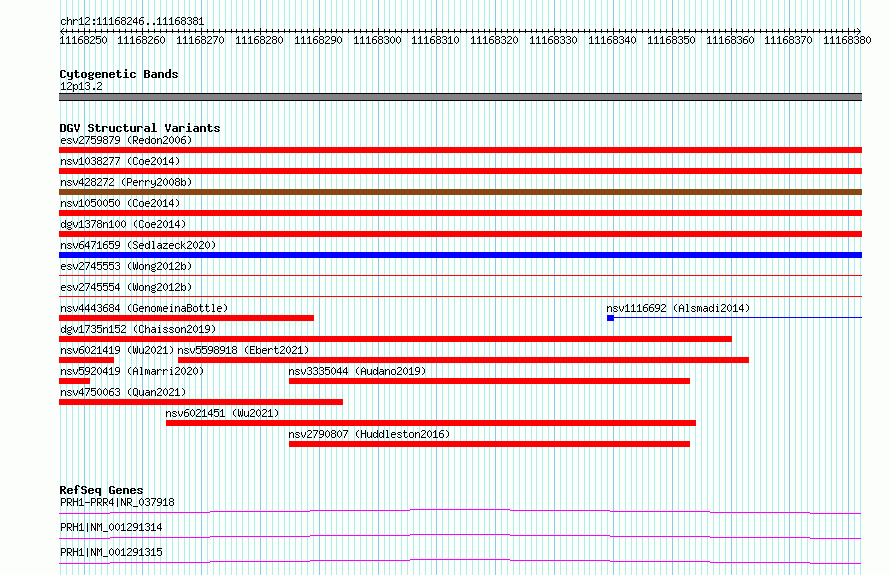This screenshot has height=575, width=890.
Task: Click the DGV Structural Variants track title
Action: (x=140, y=128)
